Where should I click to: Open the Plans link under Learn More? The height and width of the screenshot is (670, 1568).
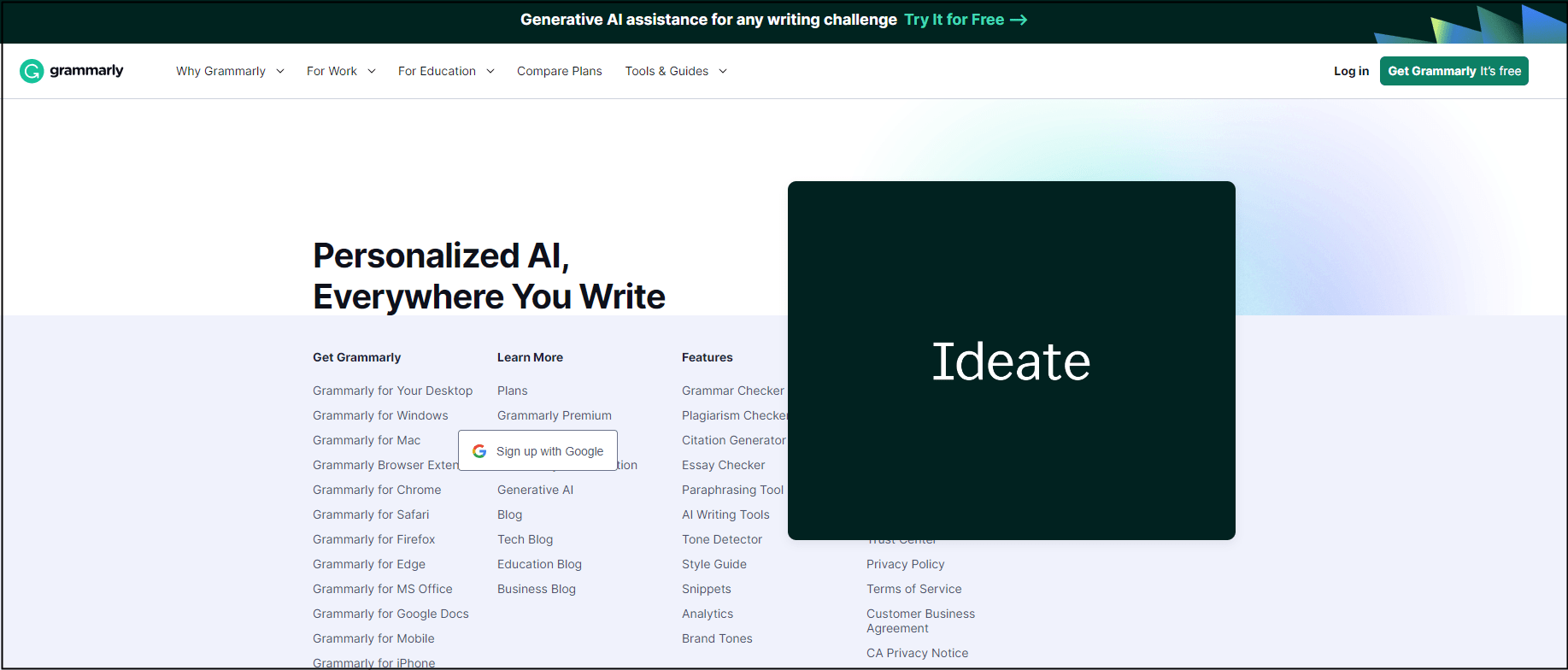pyautogui.click(x=513, y=391)
